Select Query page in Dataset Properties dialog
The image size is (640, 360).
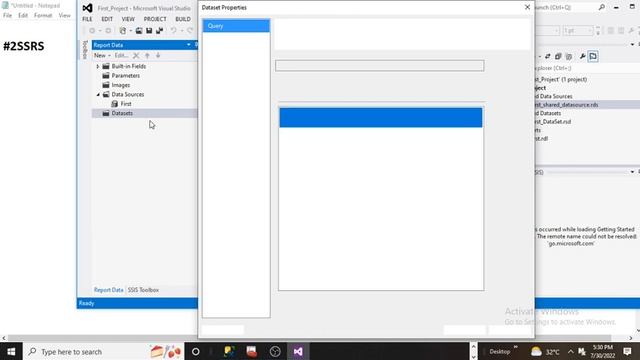236,26
